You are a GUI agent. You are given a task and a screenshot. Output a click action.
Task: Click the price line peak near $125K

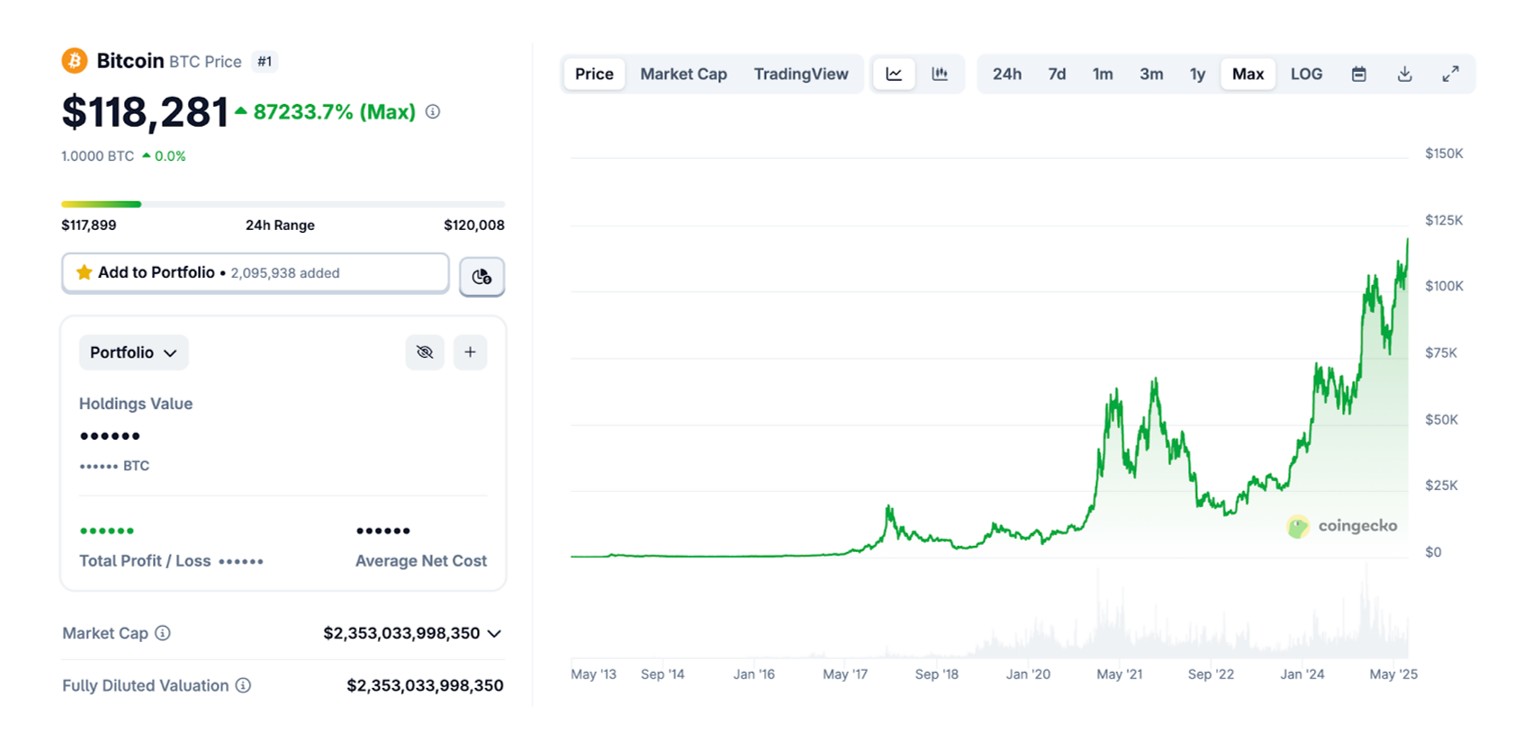tap(1408, 240)
